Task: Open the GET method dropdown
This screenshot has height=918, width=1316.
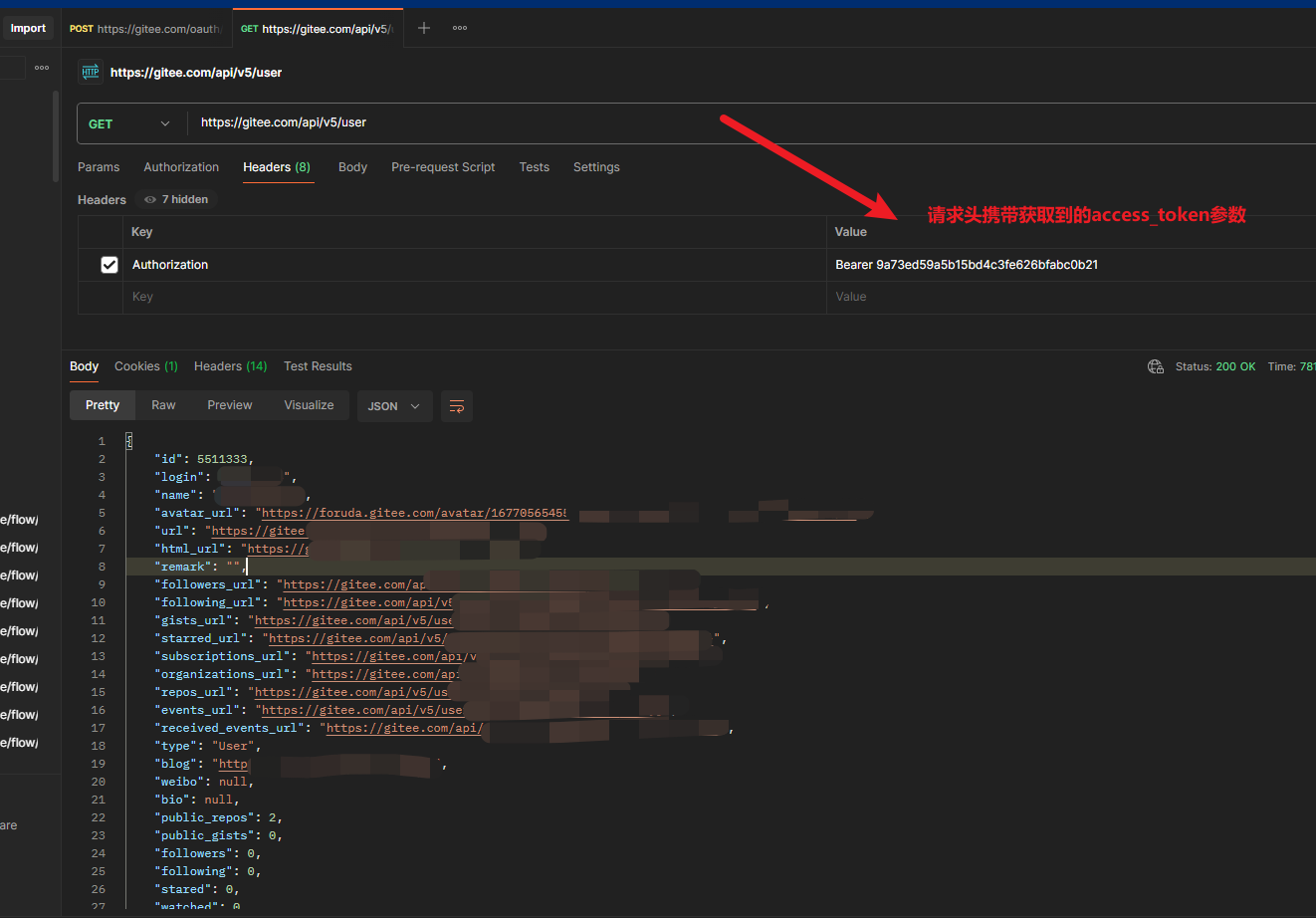Action: coord(129,122)
